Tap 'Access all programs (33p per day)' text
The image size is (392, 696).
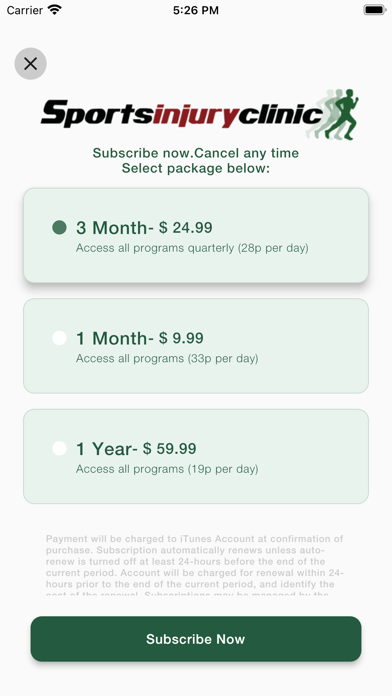[x=167, y=358]
